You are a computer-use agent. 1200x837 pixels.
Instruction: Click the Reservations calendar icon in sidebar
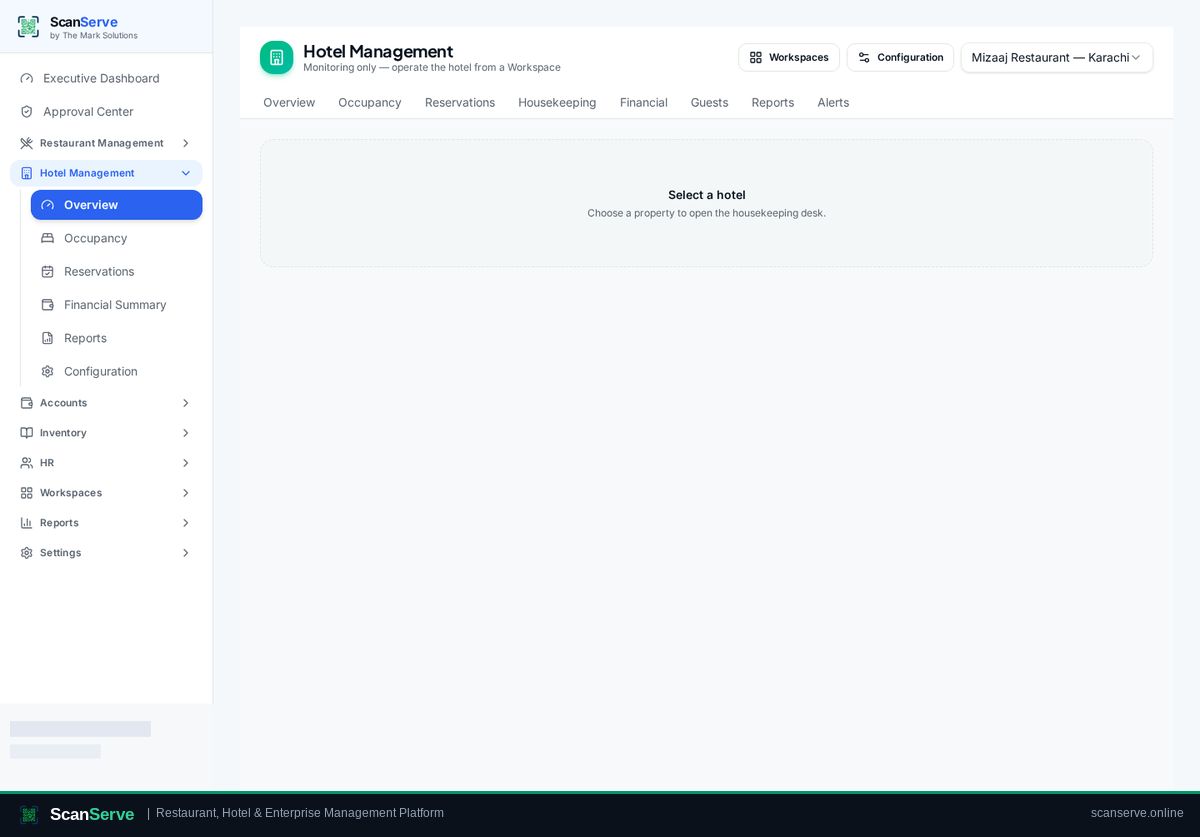point(47,271)
